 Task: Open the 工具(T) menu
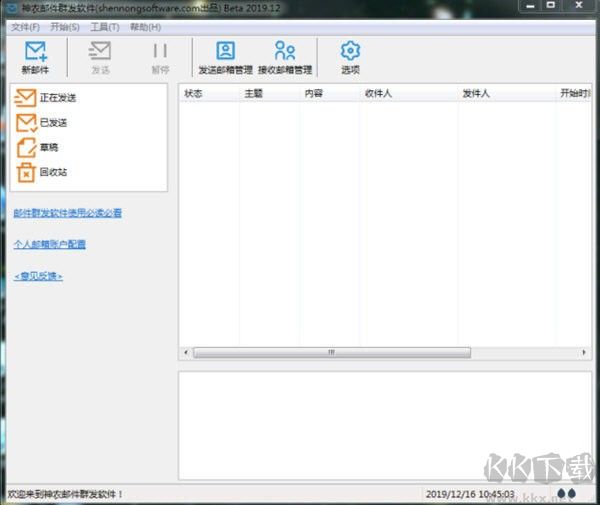[105, 27]
